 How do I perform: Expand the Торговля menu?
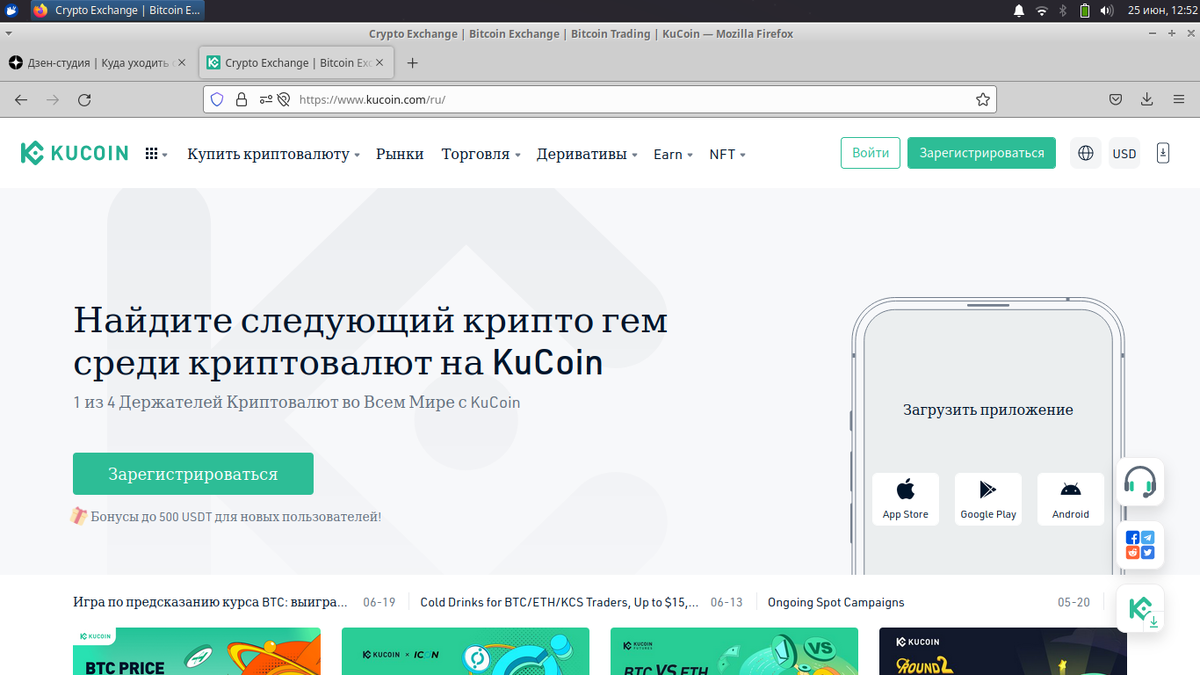click(481, 154)
